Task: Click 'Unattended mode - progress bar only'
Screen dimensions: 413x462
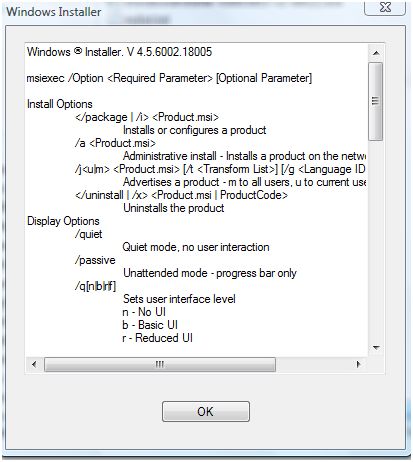Action: click(x=210, y=273)
